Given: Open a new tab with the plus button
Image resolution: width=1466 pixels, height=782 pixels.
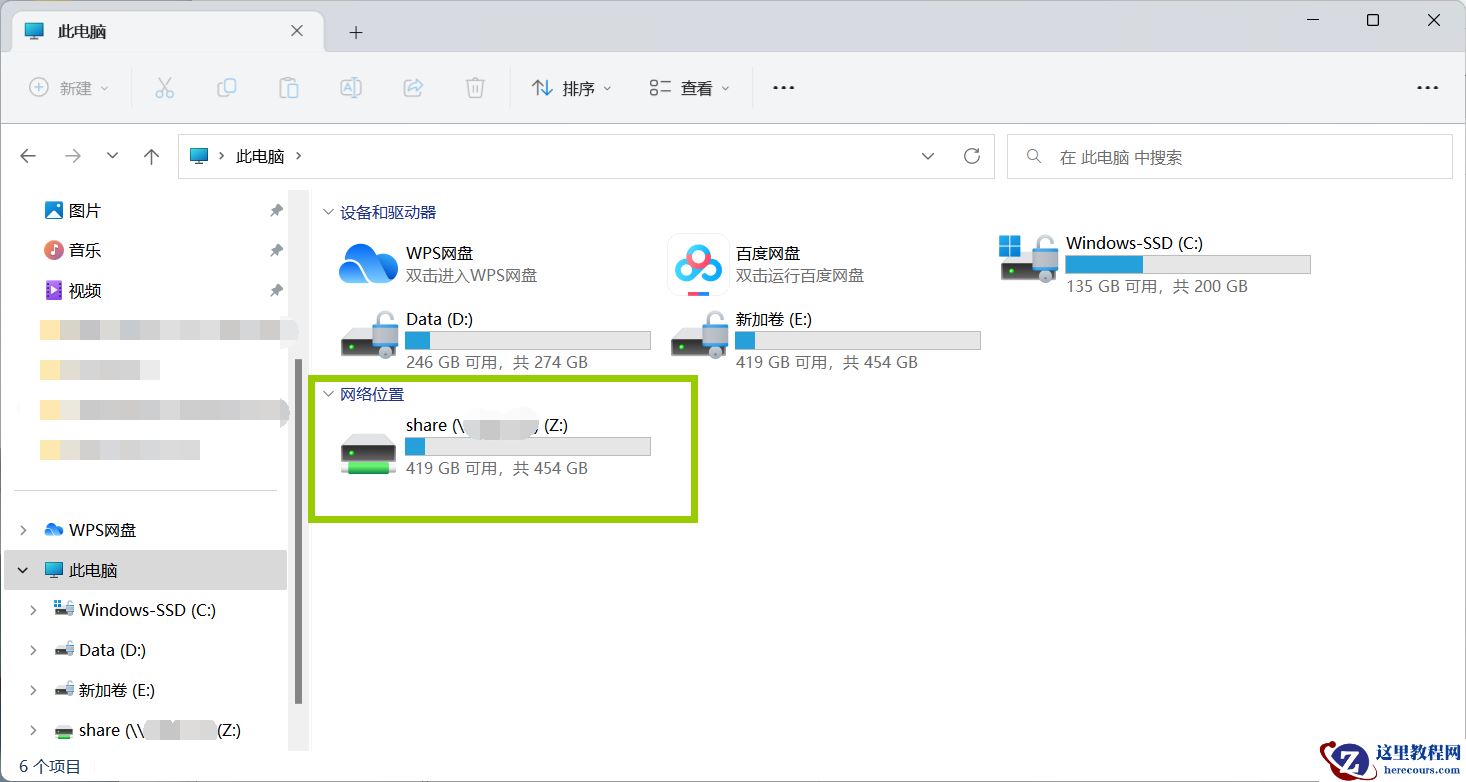Looking at the screenshot, I should (x=355, y=31).
